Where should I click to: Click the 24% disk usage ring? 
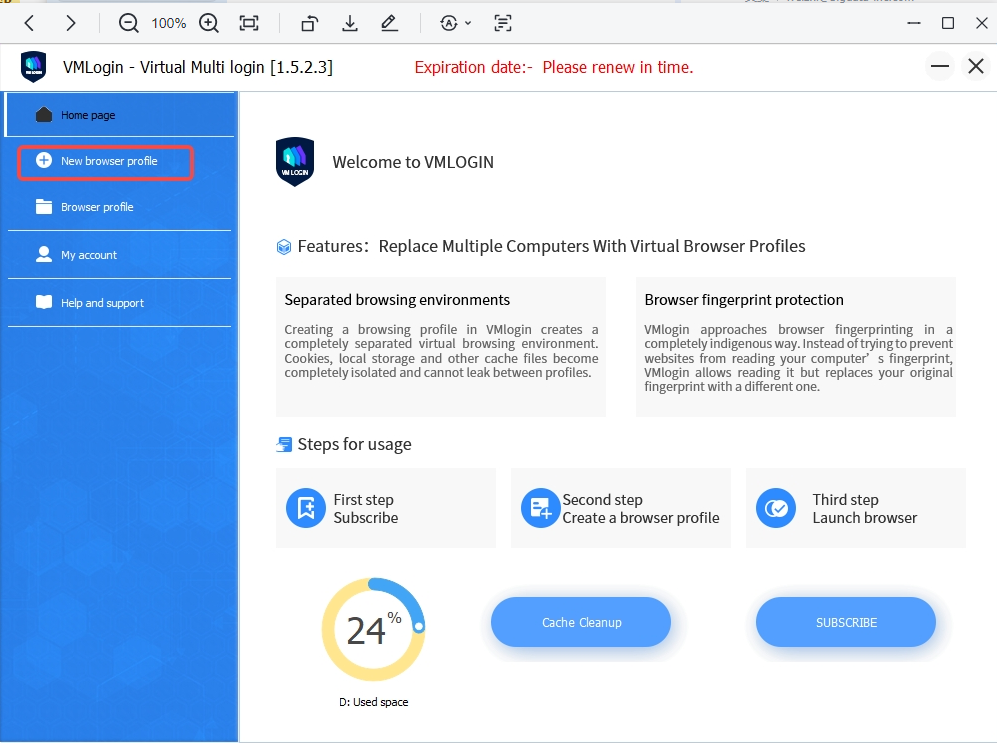pos(373,629)
